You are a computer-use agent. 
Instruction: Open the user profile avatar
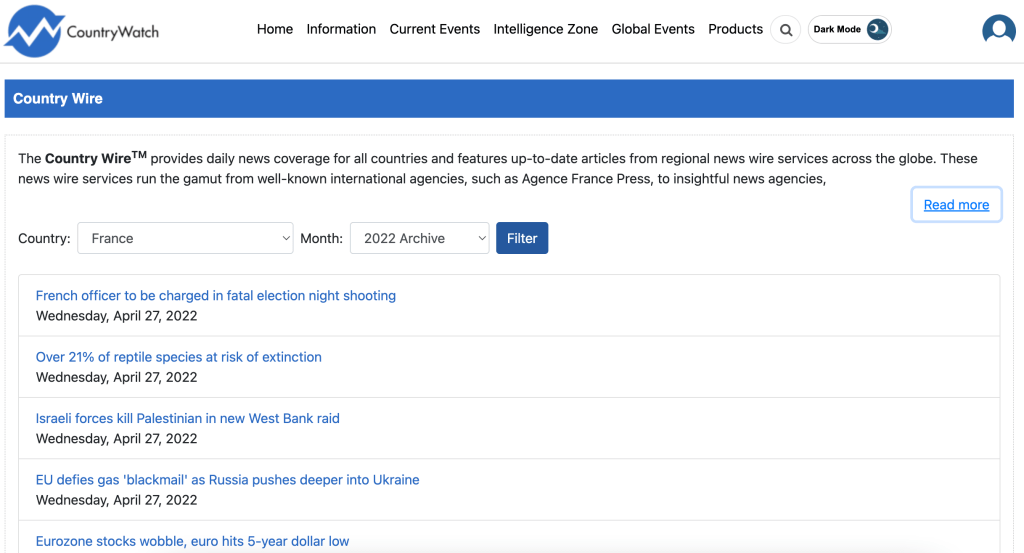pyautogui.click(x=999, y=30)
